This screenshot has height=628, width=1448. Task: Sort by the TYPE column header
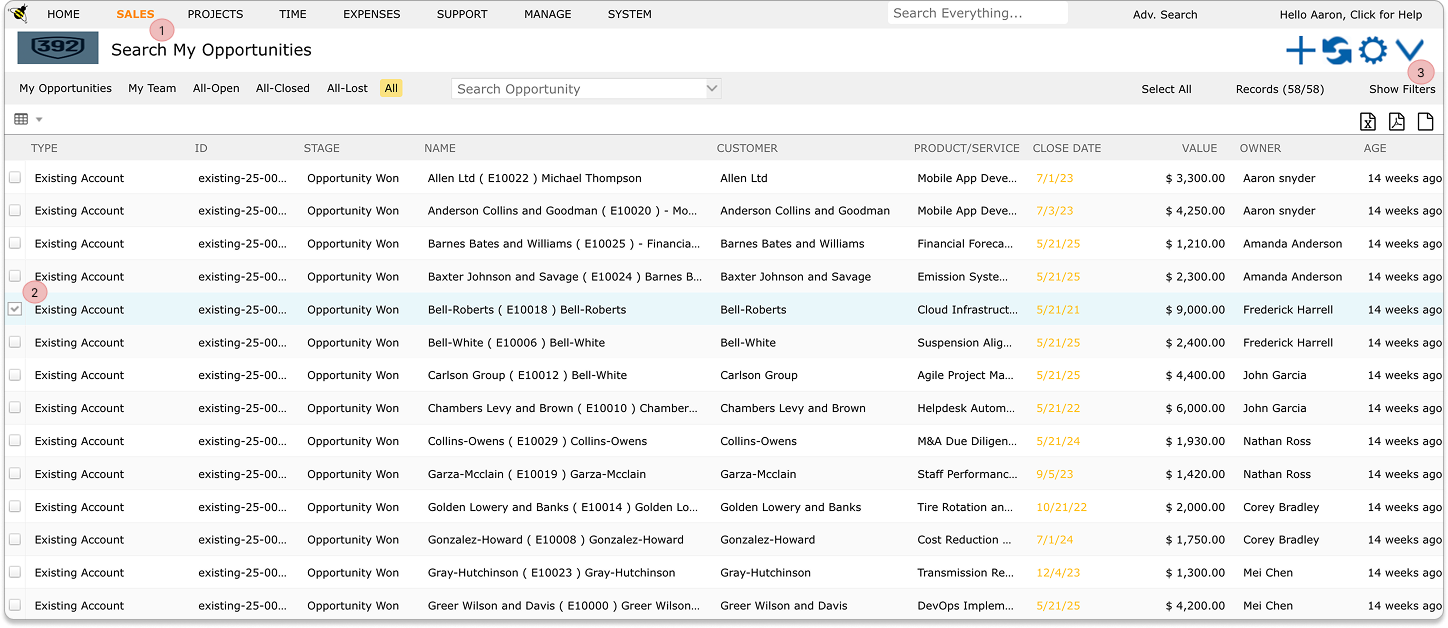tap(44, 148)
